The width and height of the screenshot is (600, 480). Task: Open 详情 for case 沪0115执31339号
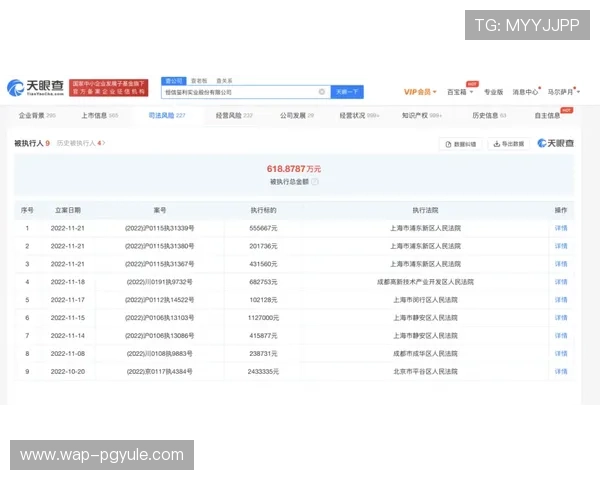(x=561, y=228)
